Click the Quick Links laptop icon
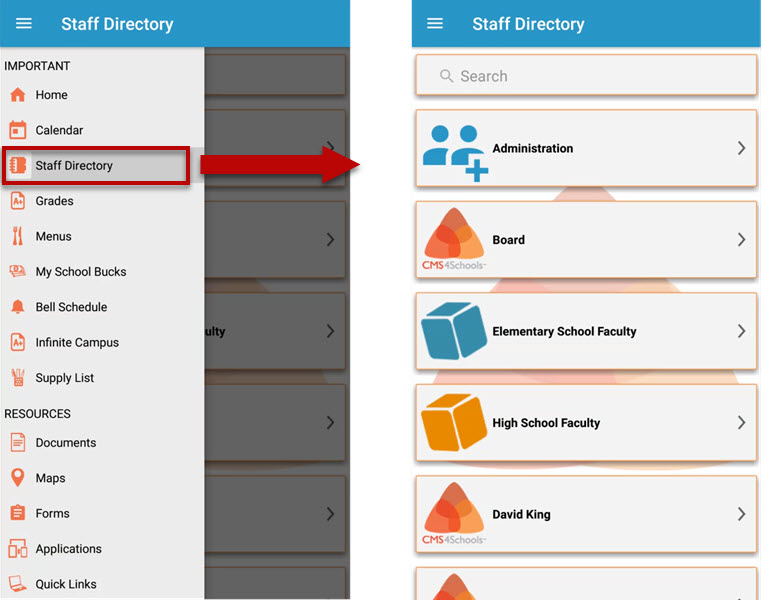 coord(18,584)
